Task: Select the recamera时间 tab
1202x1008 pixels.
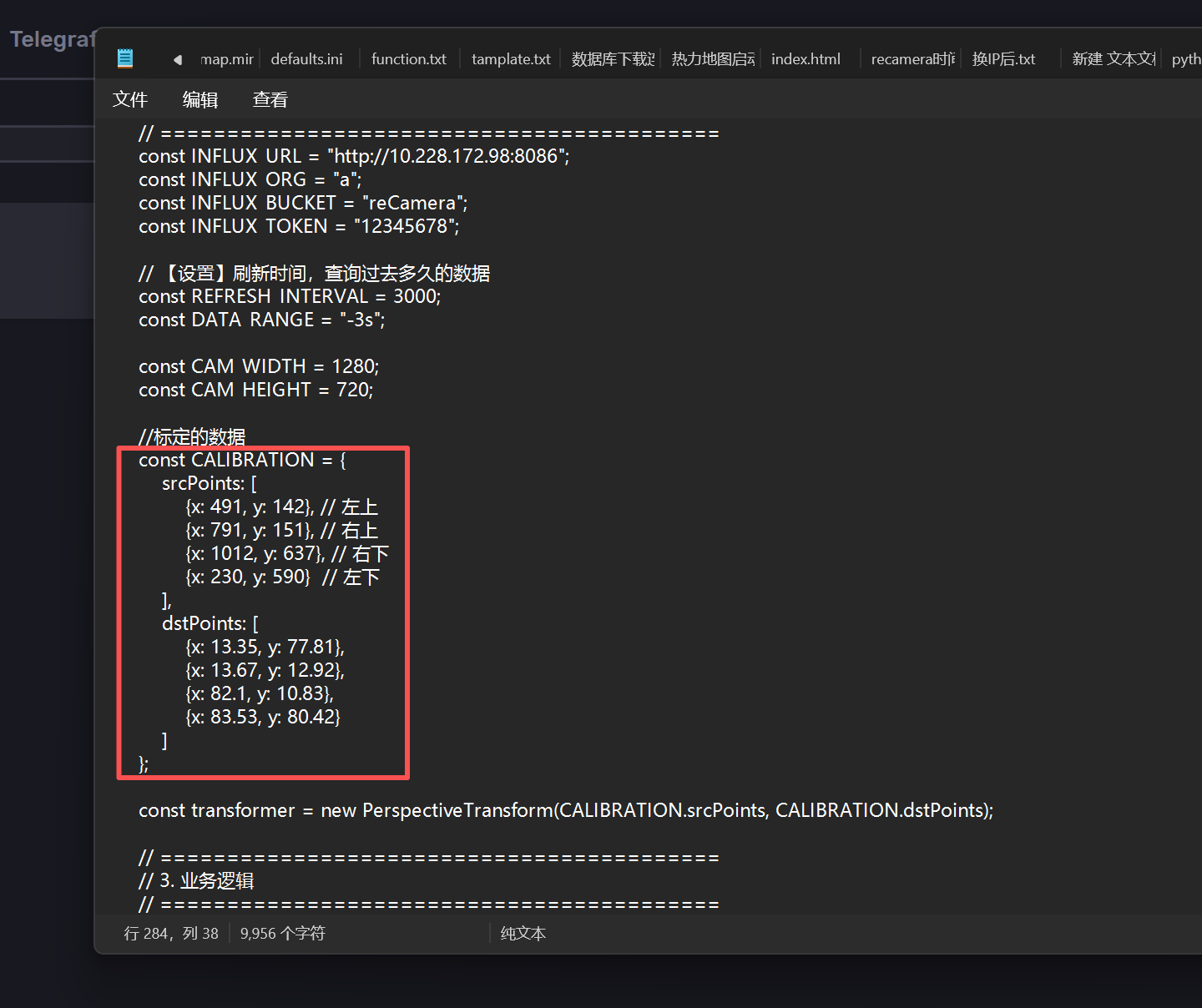Action: (912, 59)
